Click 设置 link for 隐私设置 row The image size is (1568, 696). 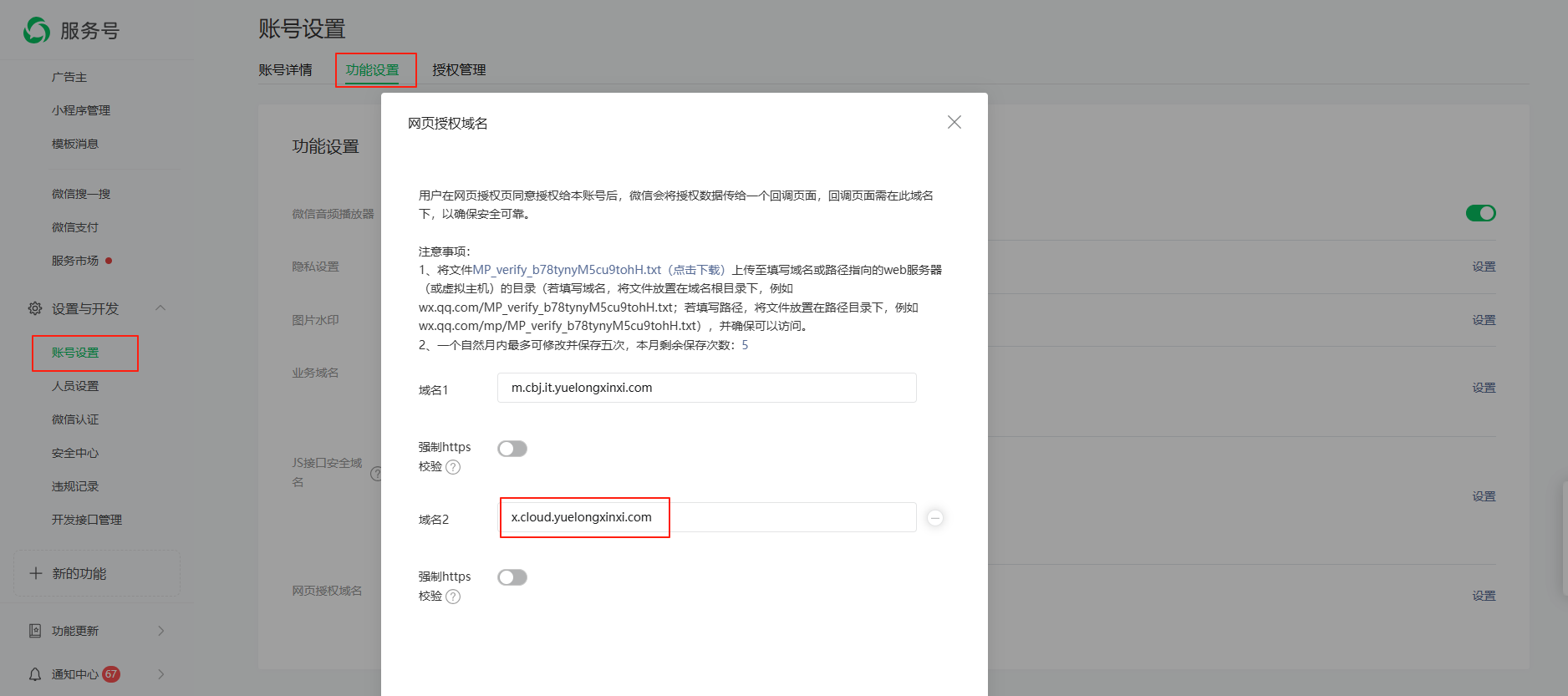click(1484, 267)
